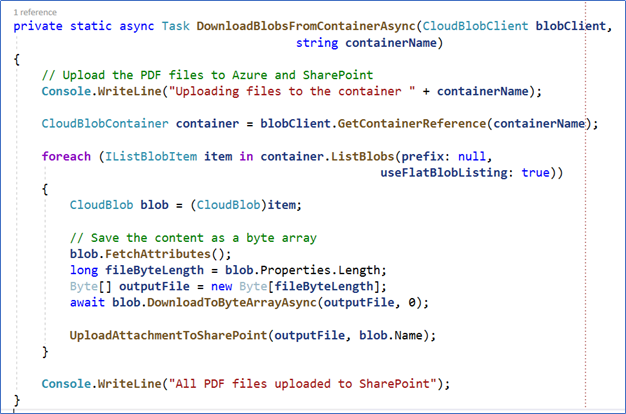Click the 'ListBlobs' method call

click(363, 156)
